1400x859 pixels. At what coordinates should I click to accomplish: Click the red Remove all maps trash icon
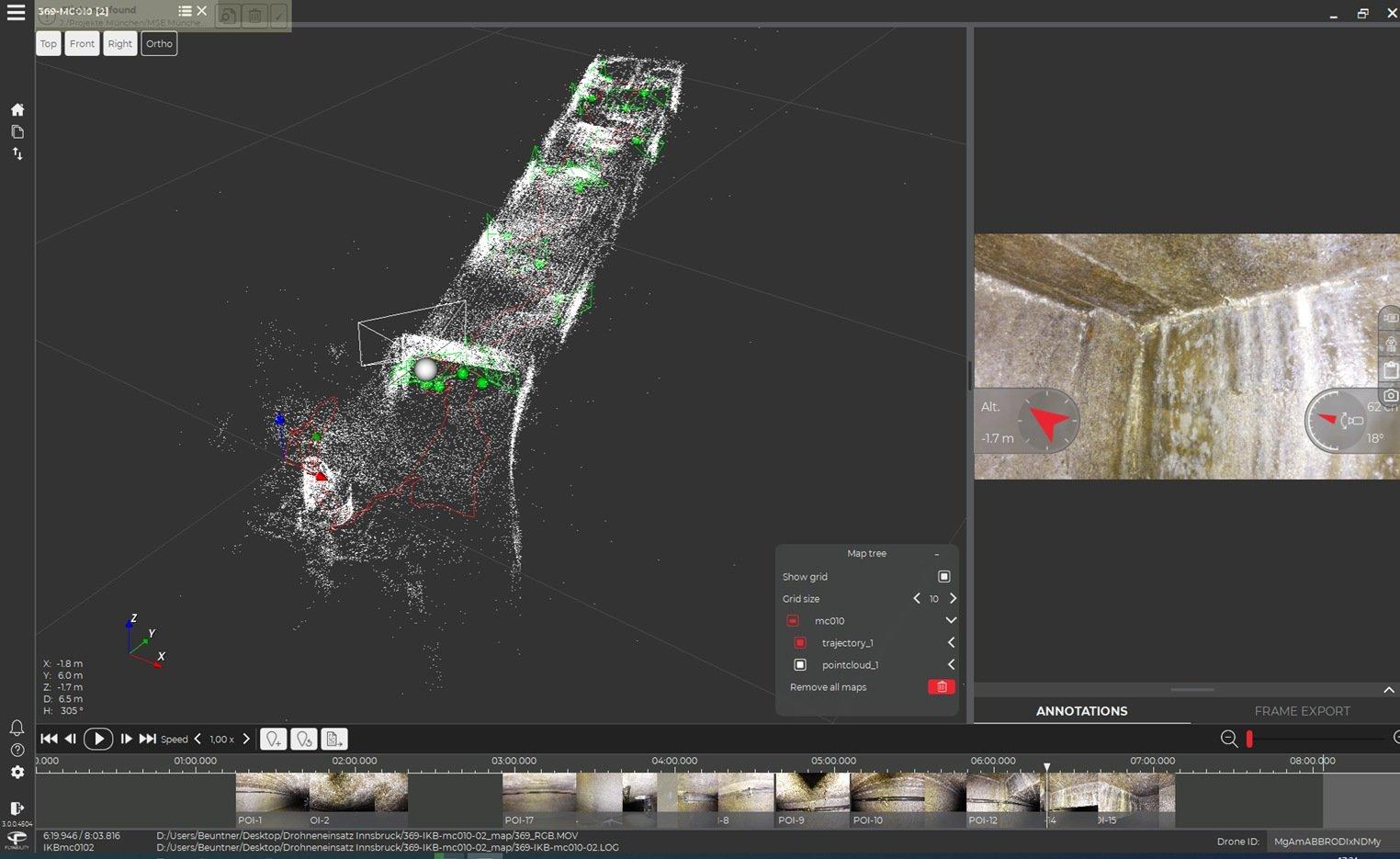pos(942,687)
